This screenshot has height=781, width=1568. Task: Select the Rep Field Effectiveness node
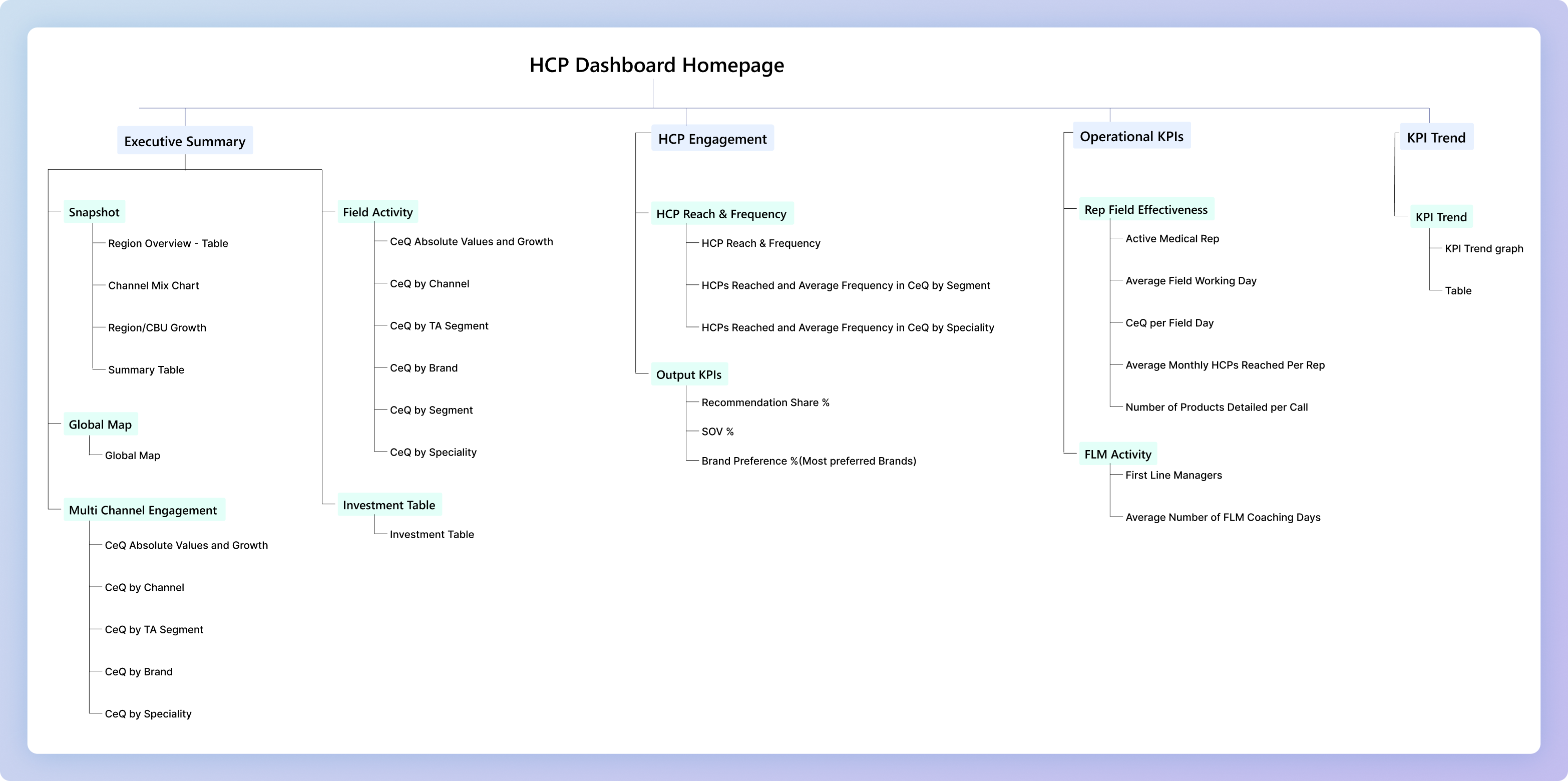coord(1145,209)
